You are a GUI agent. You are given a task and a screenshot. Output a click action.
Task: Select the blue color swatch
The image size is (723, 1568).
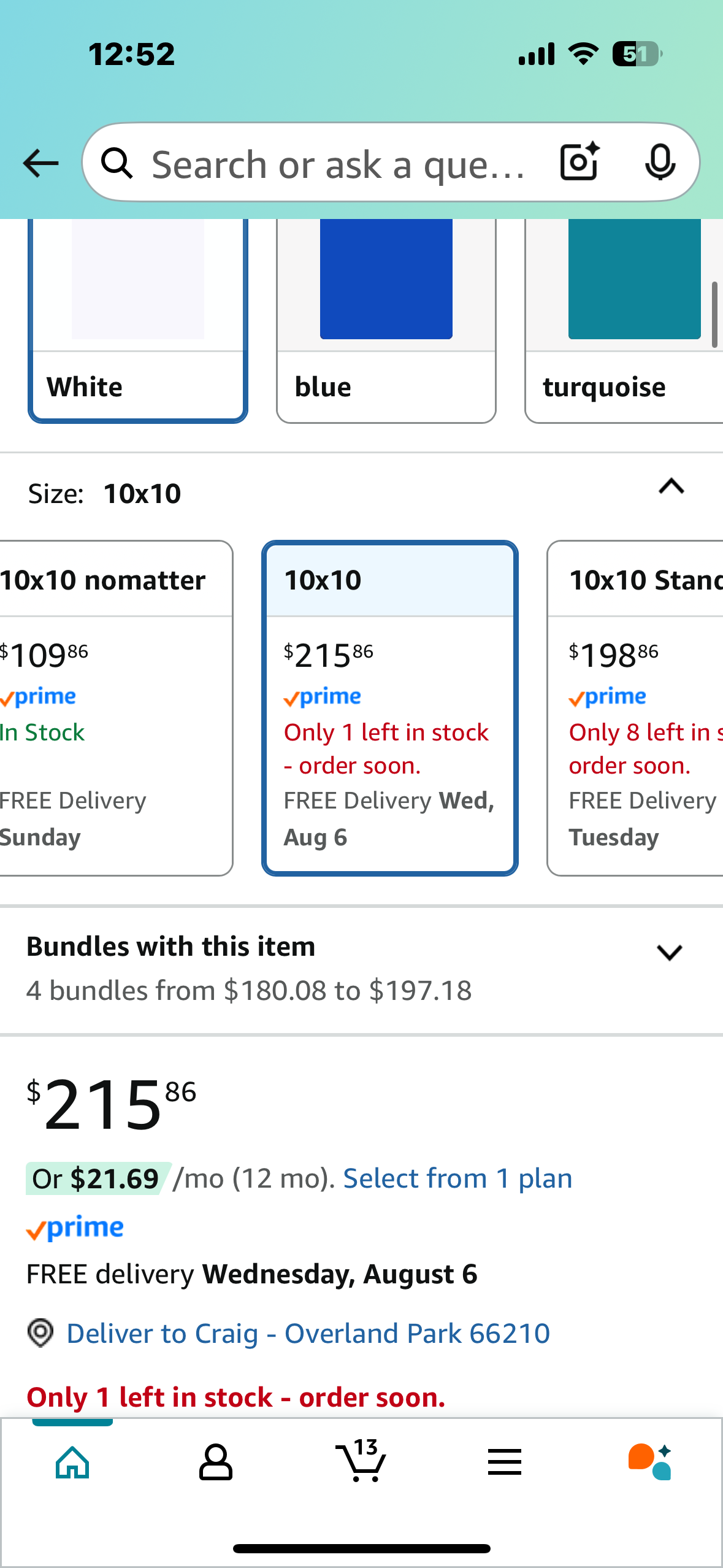click(386, 320)
